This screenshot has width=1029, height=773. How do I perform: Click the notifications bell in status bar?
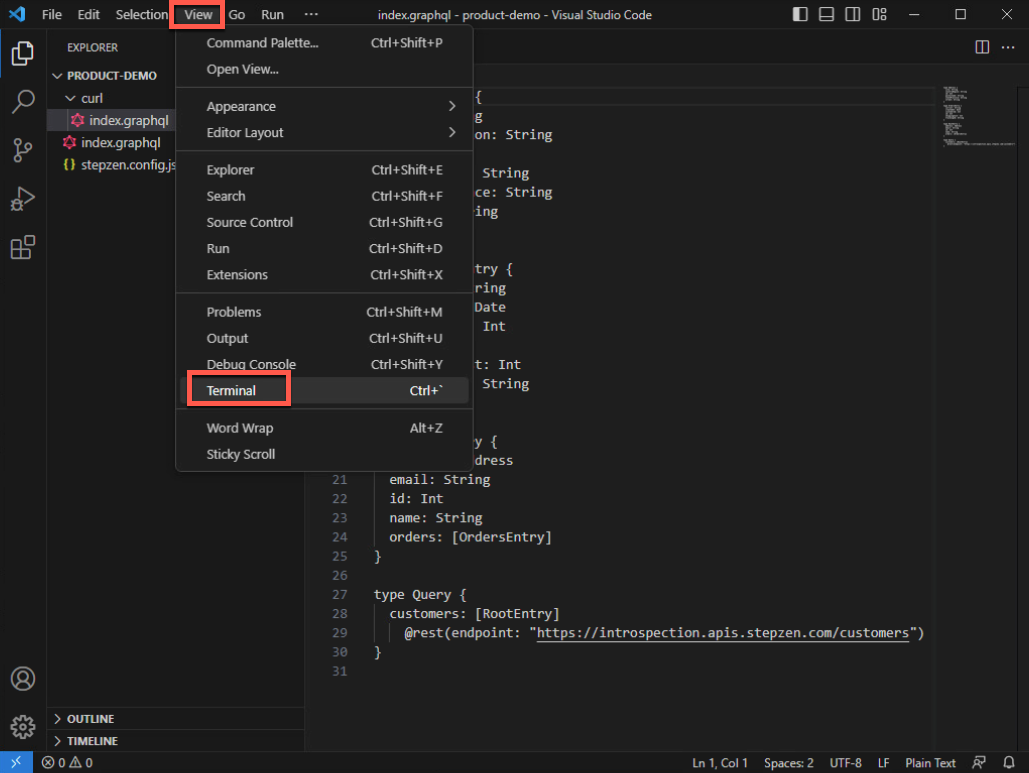1009,763
